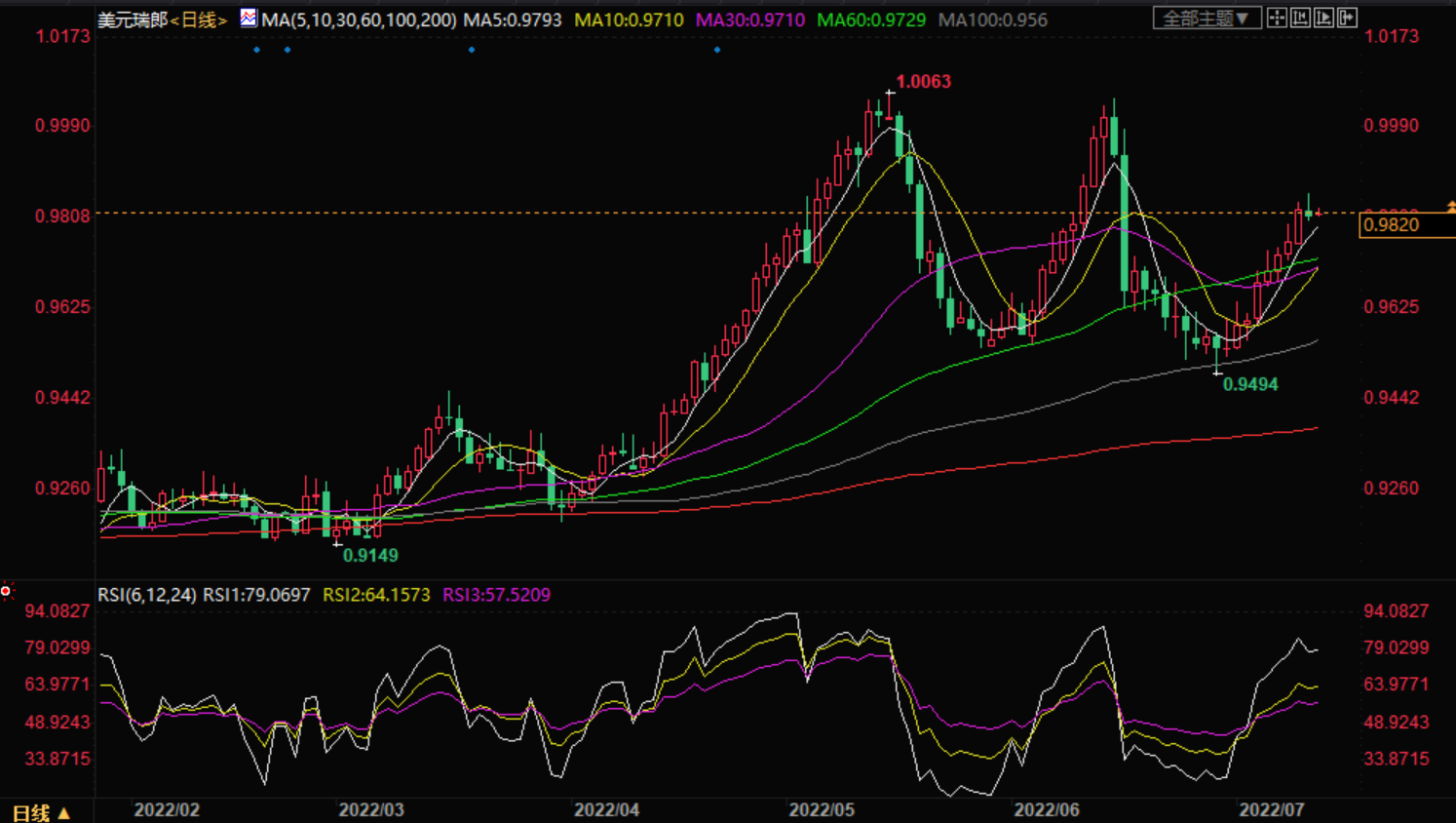Image resolution: width=1456 pixels, height=823 pixels.
Task: Click the small orange arrow above the price tag
Action: coord(1451,207)
